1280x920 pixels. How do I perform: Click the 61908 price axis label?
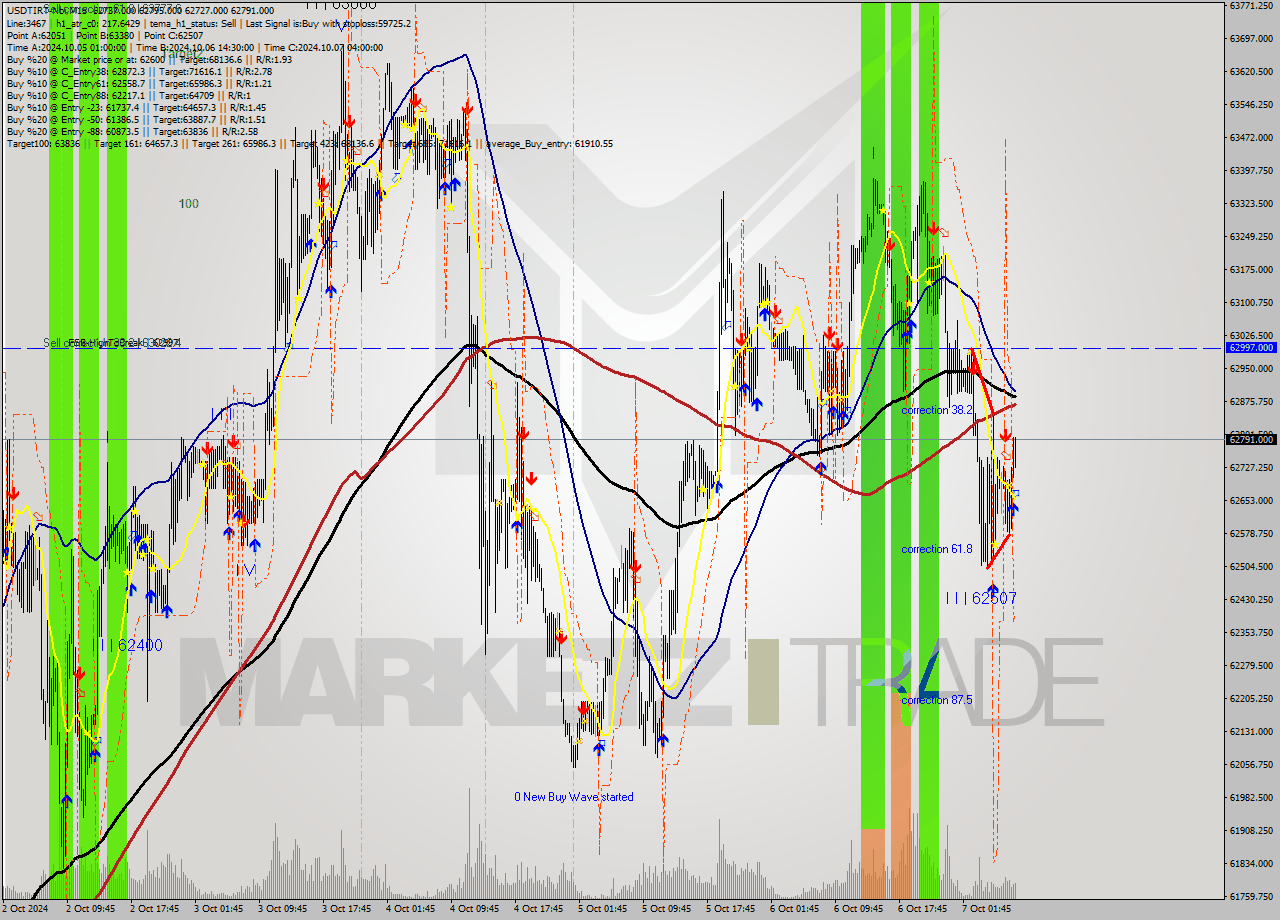point(1250,830)
